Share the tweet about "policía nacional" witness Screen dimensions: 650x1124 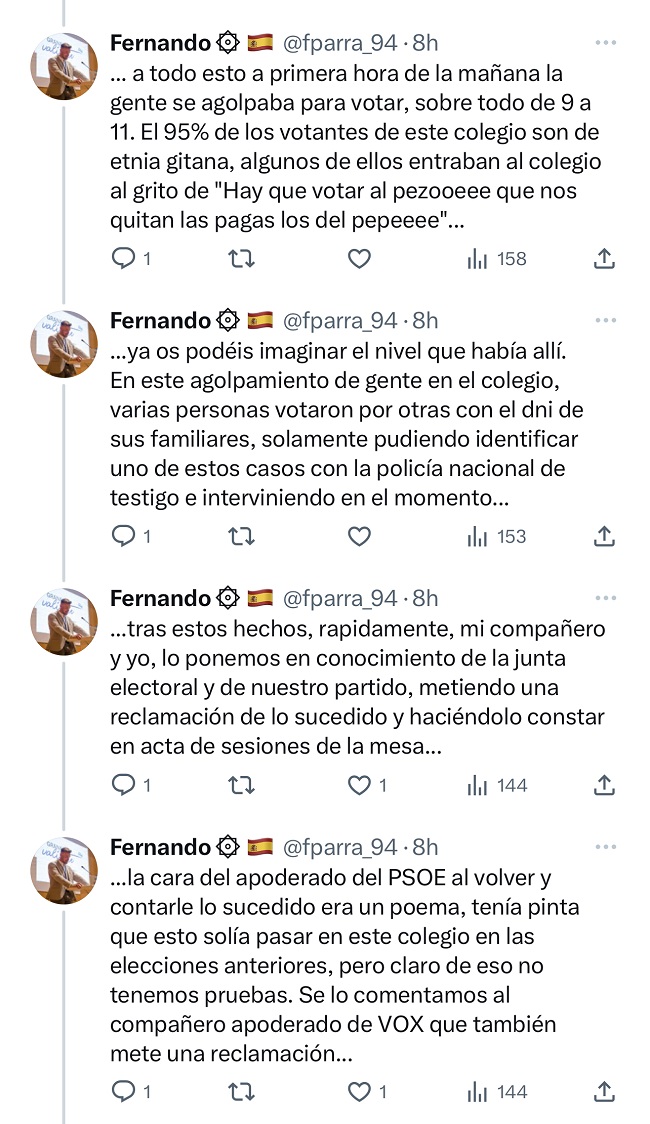tap(604, 537)
